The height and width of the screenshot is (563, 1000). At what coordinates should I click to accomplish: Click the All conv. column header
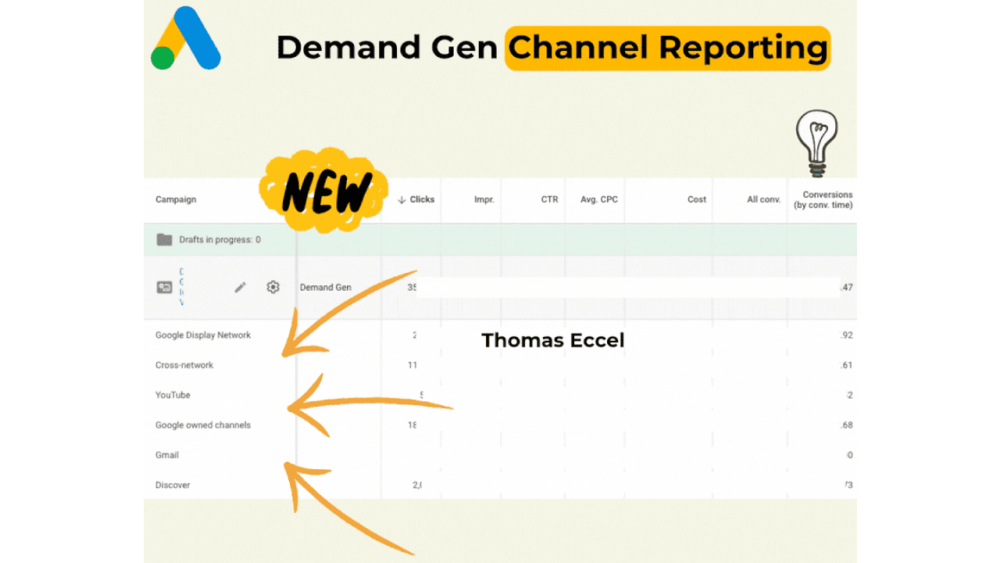[763, 200]
